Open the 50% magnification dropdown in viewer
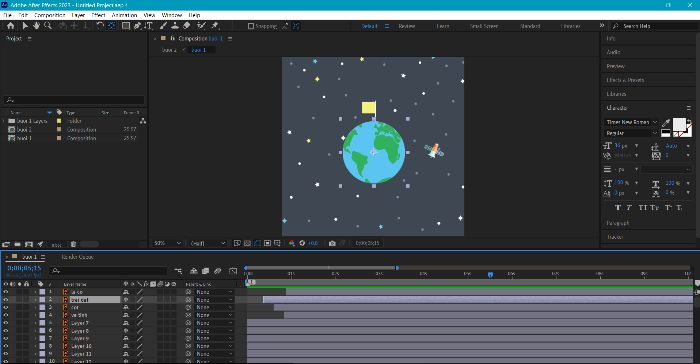 (167, 243)
